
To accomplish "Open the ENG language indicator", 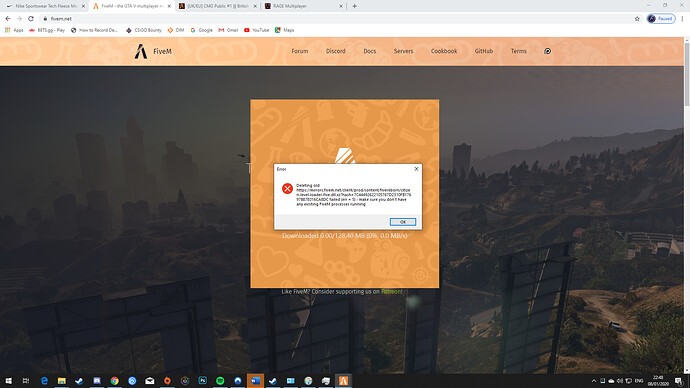I will point(639,381).
